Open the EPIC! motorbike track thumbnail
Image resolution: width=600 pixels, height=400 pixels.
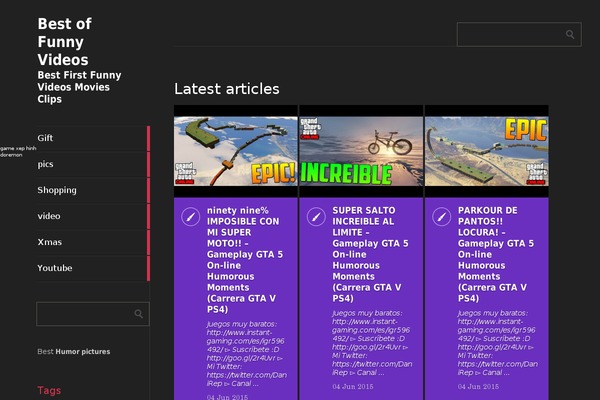coord(236,151)
